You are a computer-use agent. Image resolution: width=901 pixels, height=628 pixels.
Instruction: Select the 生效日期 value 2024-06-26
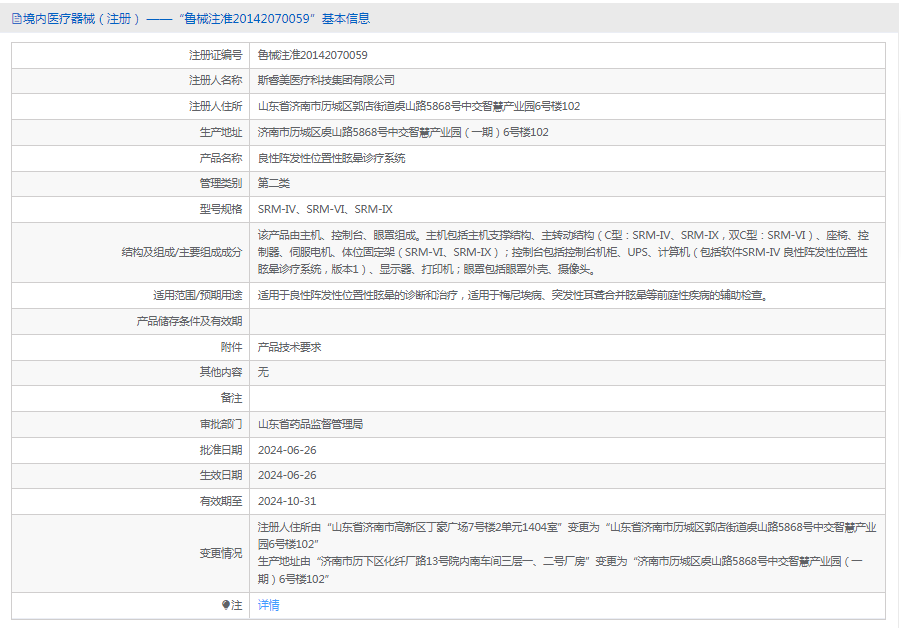pyautogui.click(x=287, y=475)
